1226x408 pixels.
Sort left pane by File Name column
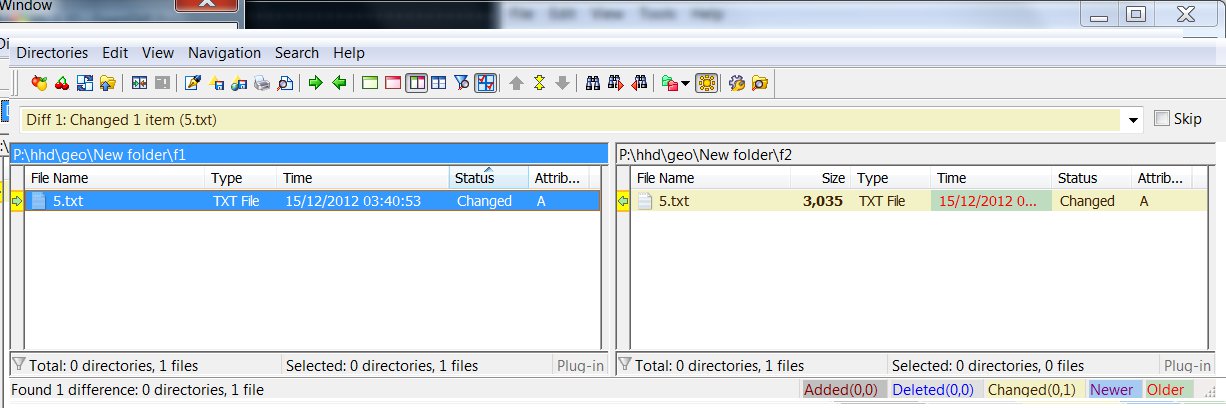pos(115,178)
